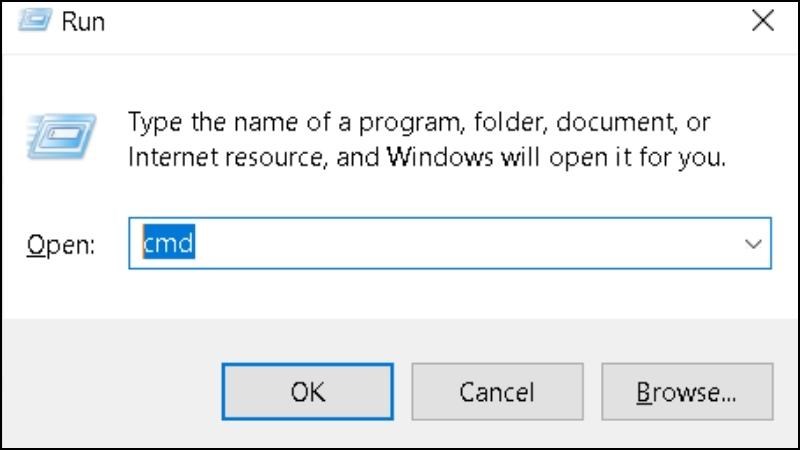Expand the Open command history dropdown
800x450 pixels.
click(x=753, y=244)
